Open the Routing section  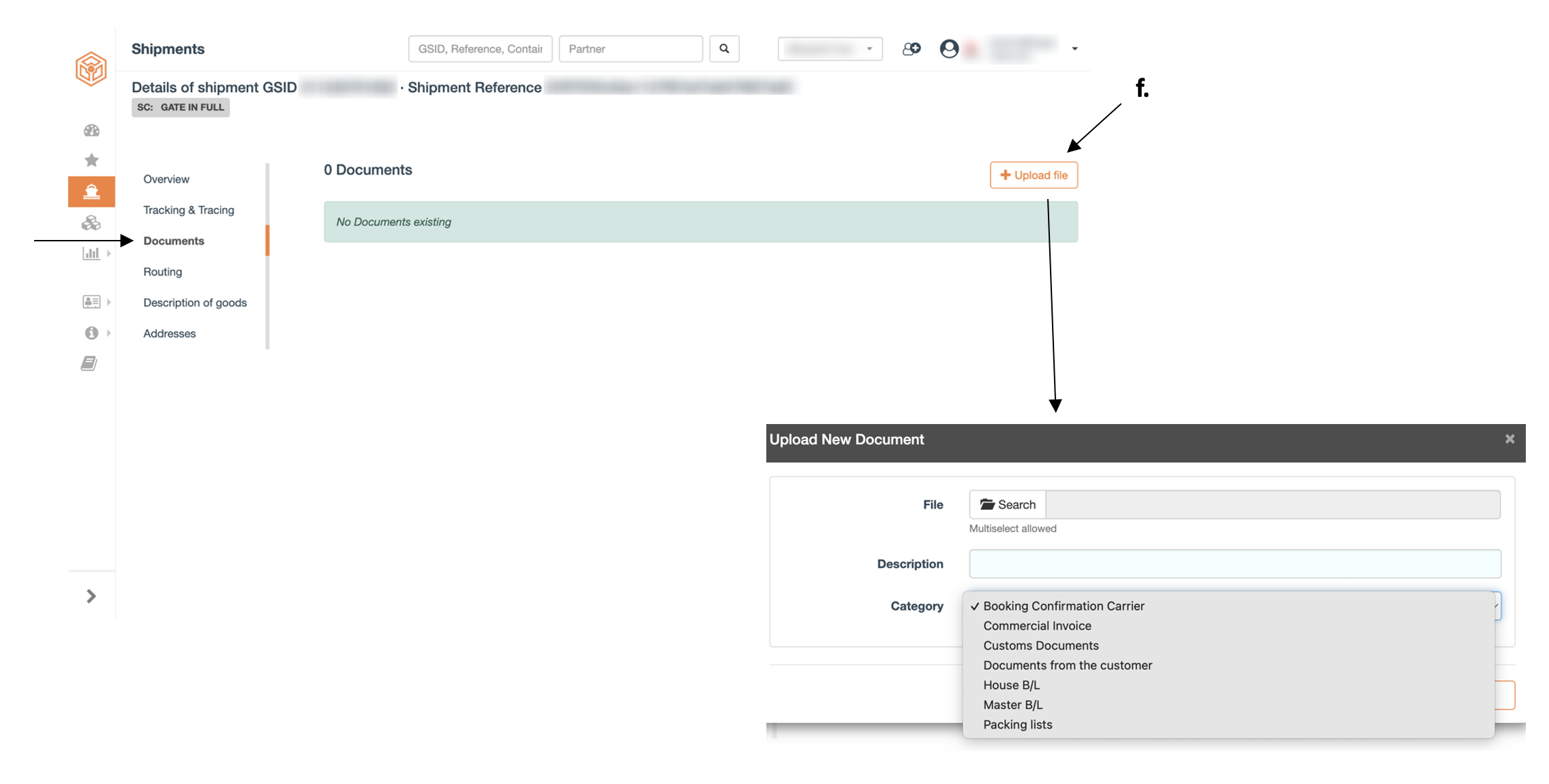(162, 271)
